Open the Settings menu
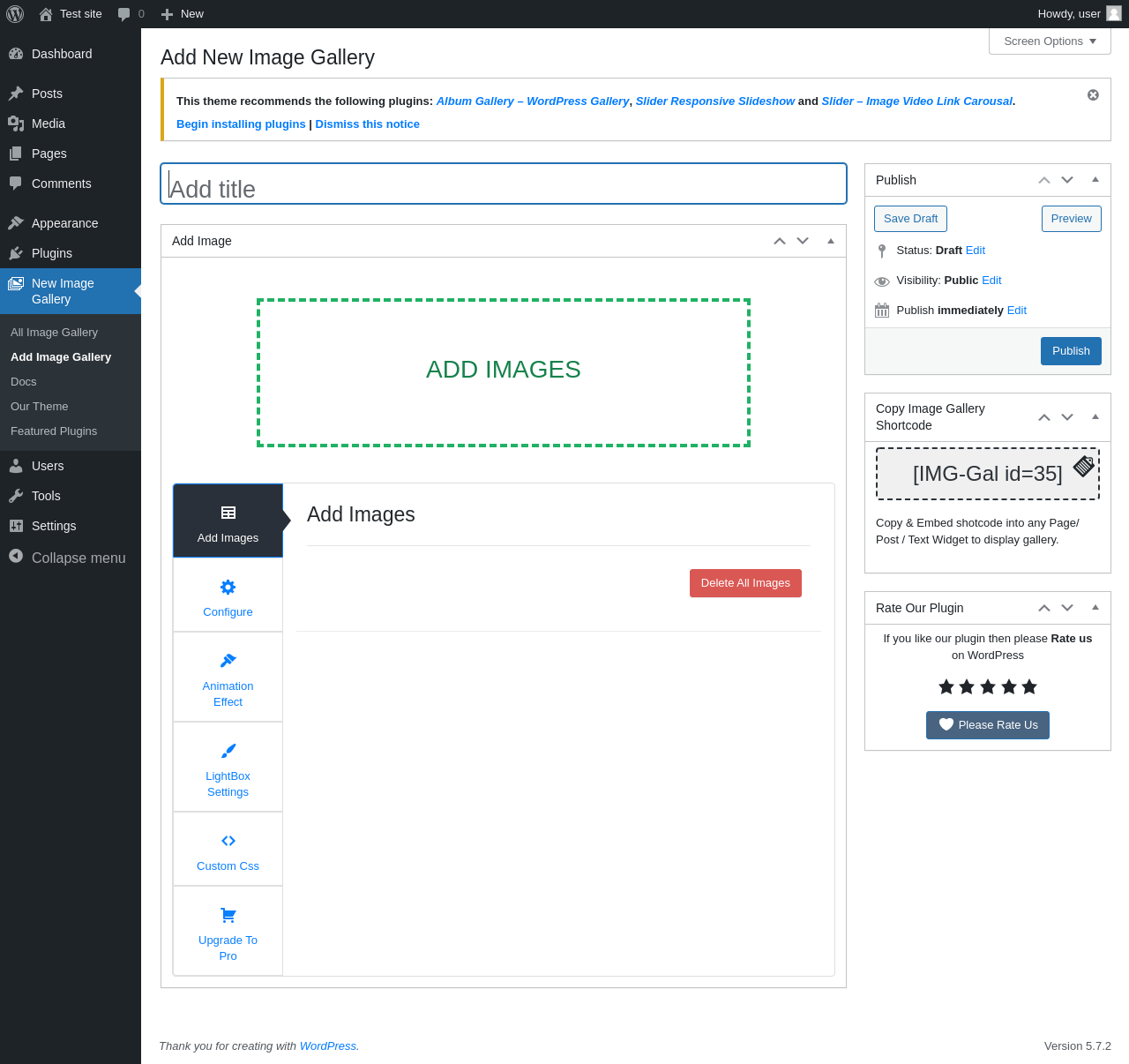Screen dimensions: 1129x1064 (71, 526)
